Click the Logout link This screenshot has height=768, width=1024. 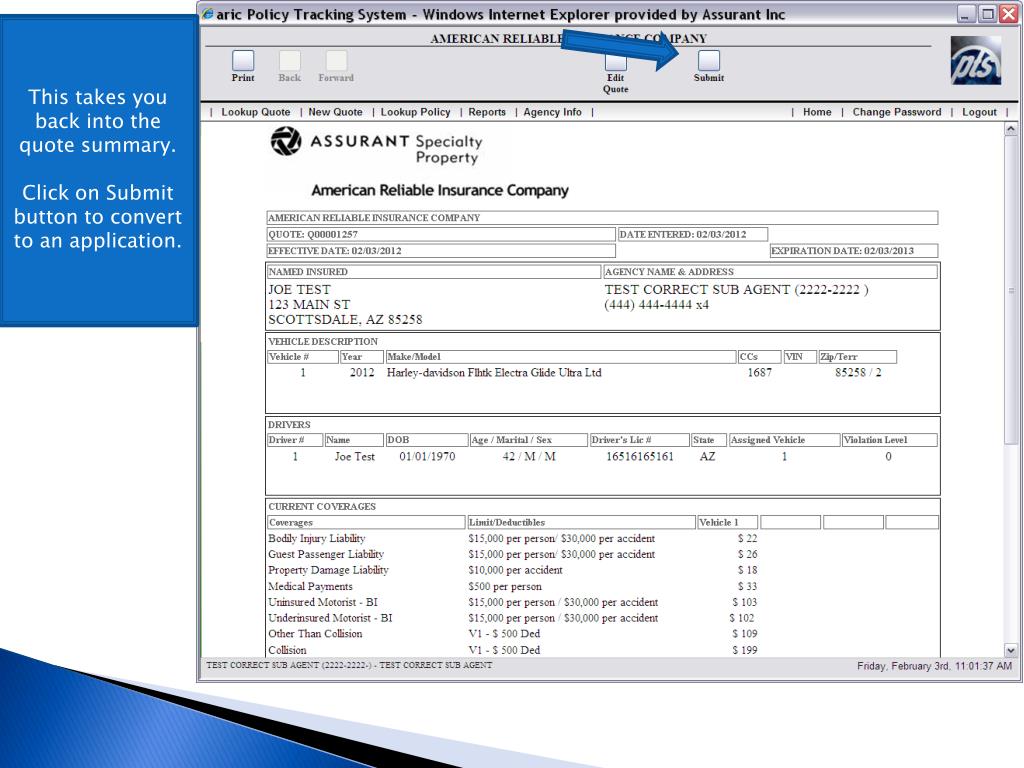tap(979, 112)
